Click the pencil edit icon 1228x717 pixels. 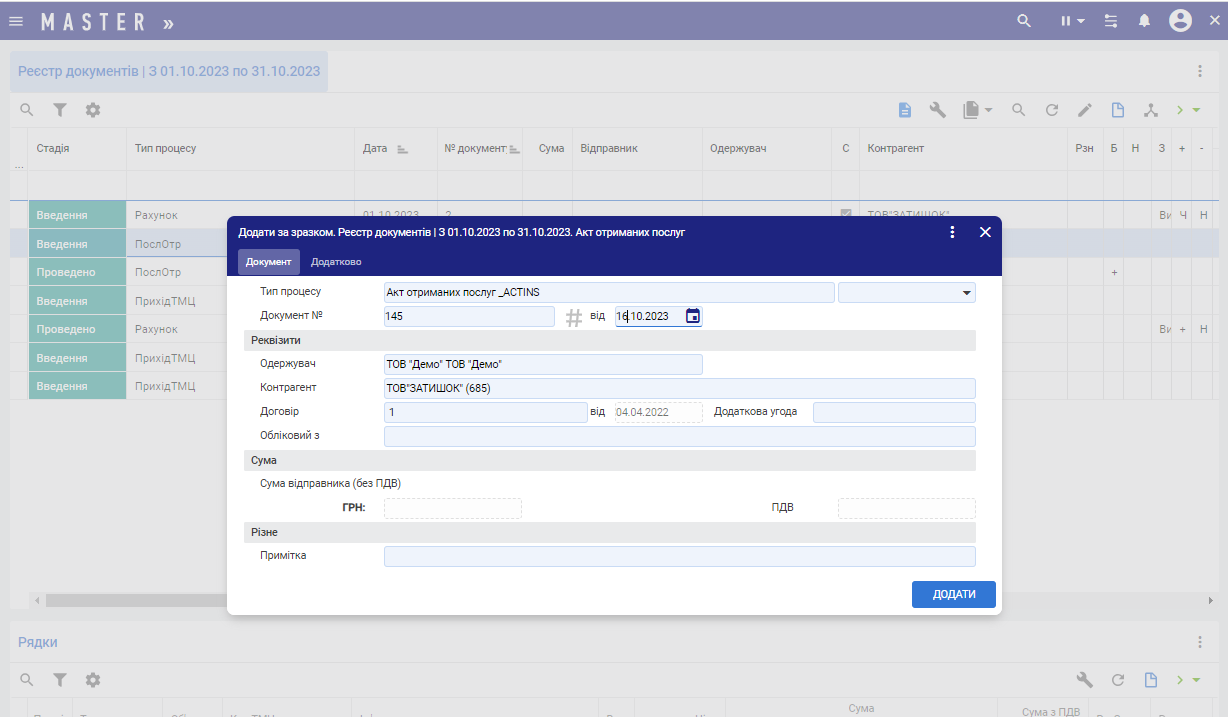pyautogui.click(x=1084, y=110)
